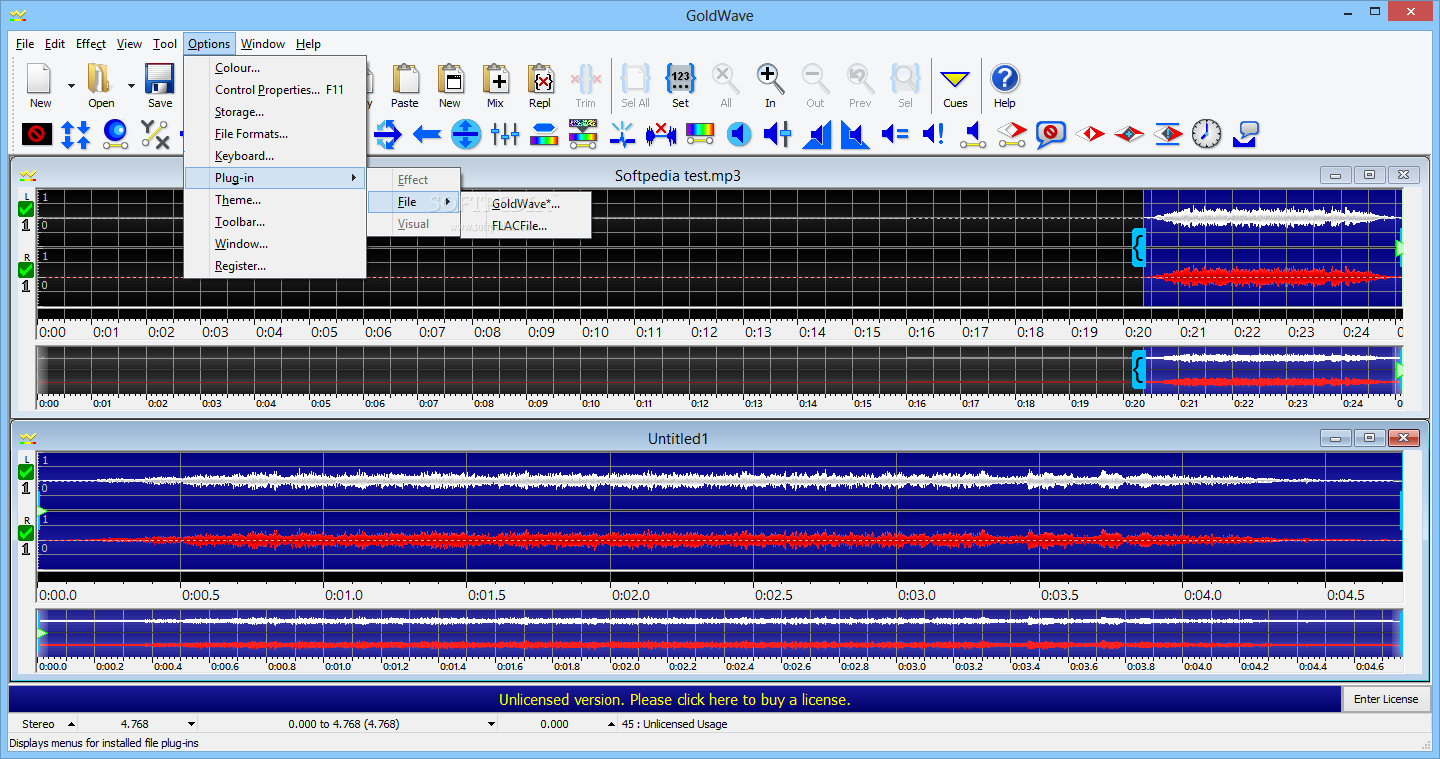The height and width of the screenshot is (759, 1440).
Task: Click the rising triangle Fade In icon
Action: click(817, 133)
